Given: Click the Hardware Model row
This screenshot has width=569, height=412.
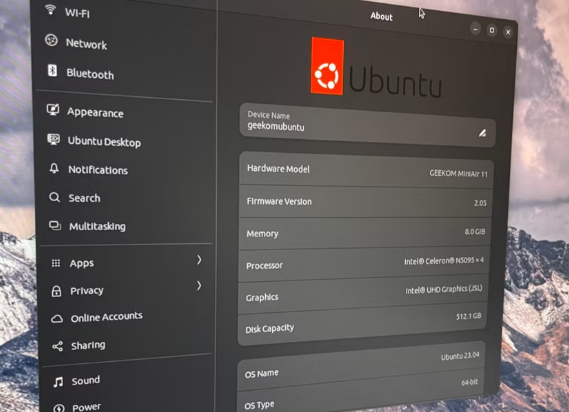Looking at the screenshot, I should pyautogui.click(x=366, y=171).
